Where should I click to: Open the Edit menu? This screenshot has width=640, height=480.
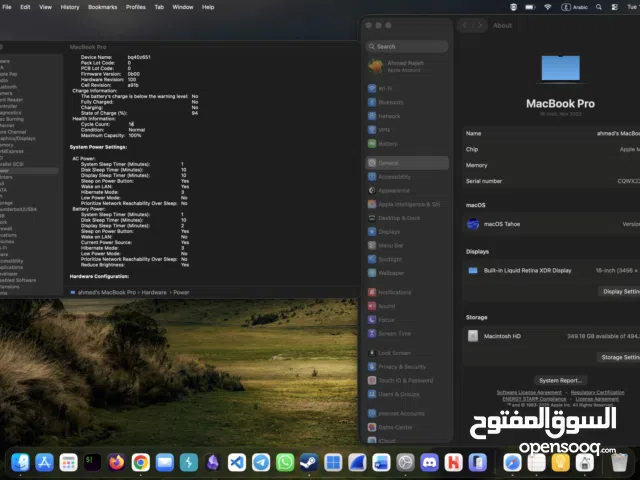25,7
